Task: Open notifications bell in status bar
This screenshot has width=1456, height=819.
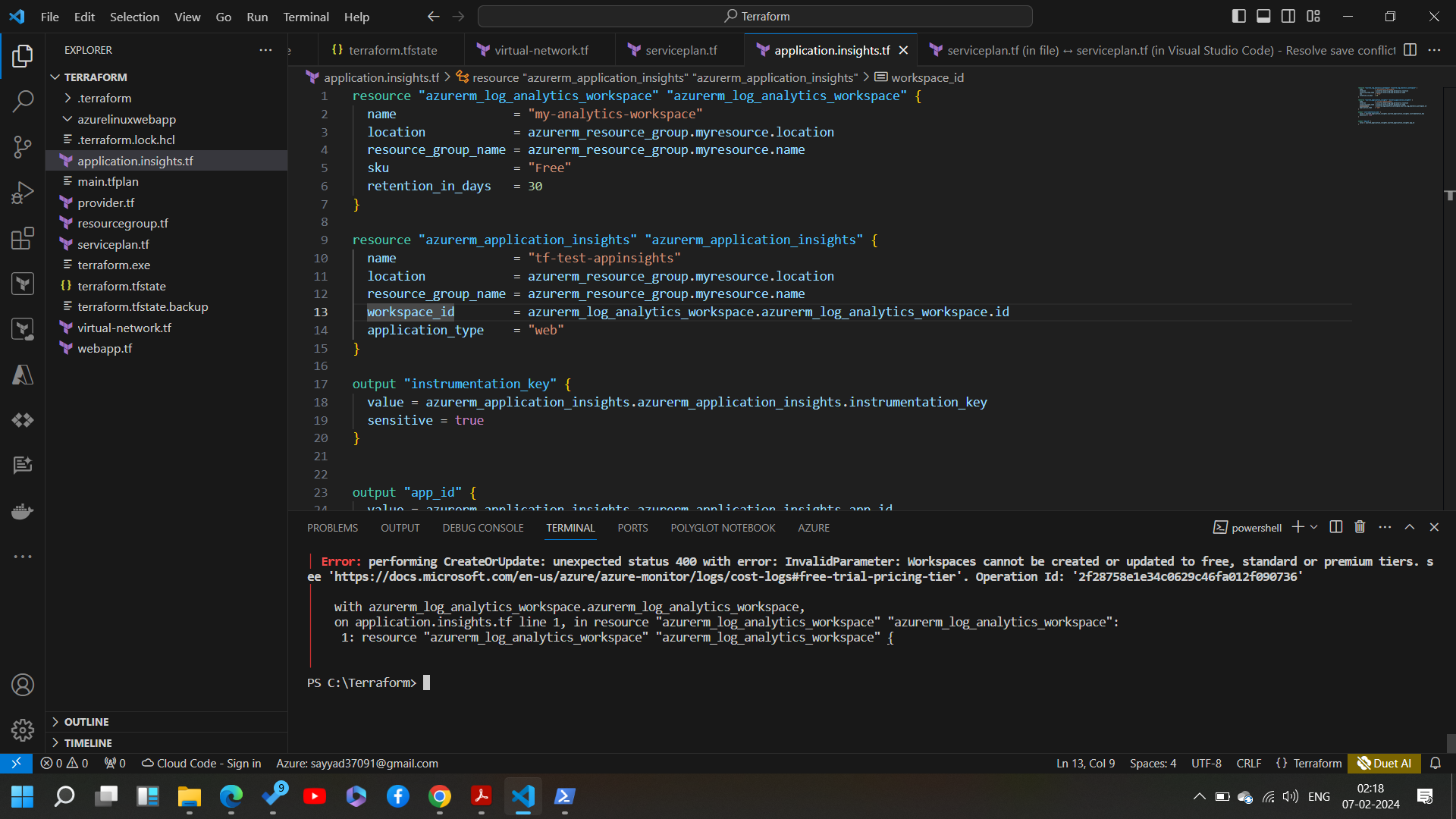Action: tap(1435, 763)
